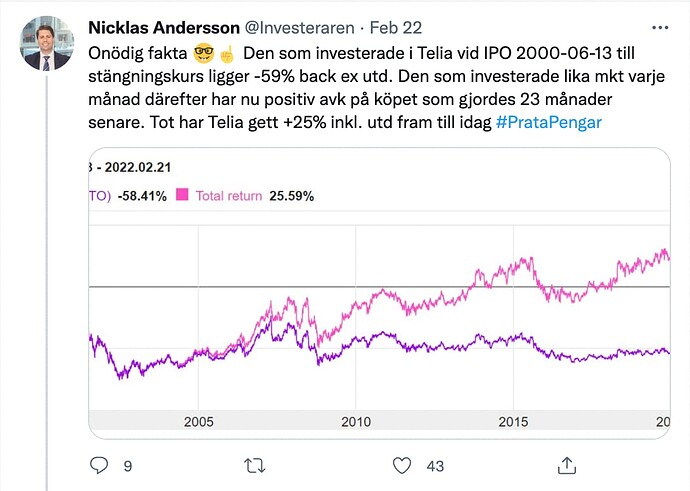The width and height of the screenshot is (690, 491).
Task: Select the Total return legend label
Action: coord(227,196)
